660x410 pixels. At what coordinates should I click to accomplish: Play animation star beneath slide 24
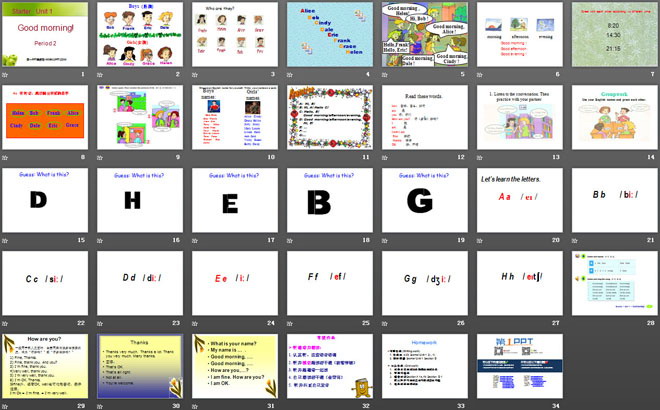click(x=195, y=324)
